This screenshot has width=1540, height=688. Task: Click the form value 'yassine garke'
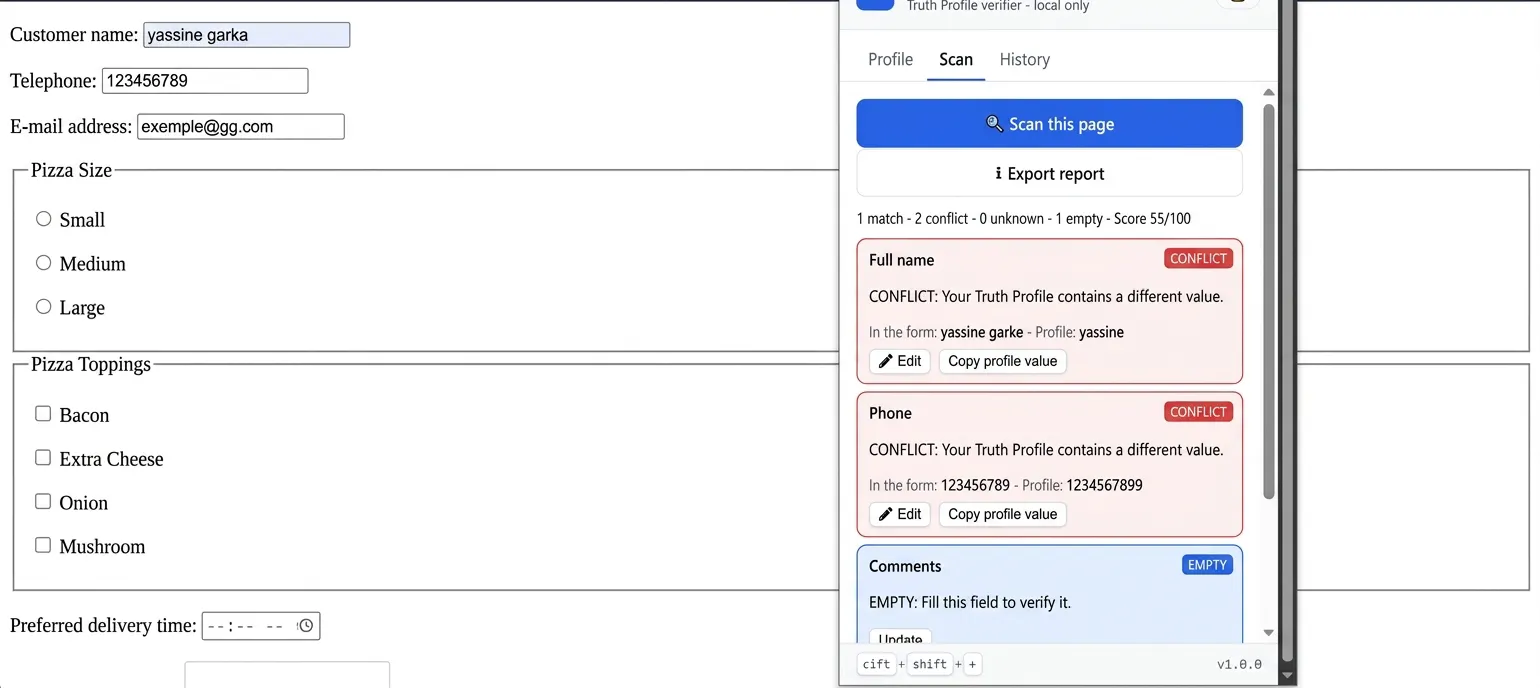tap(982, 332)
